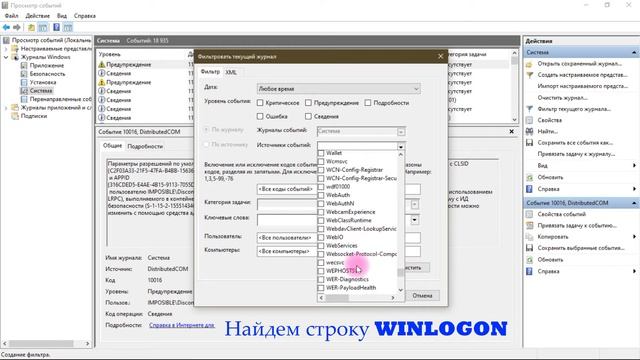Screen dimensions: 640x360
Task: Switch to event Подробности tab
Action: pos(145,146)
